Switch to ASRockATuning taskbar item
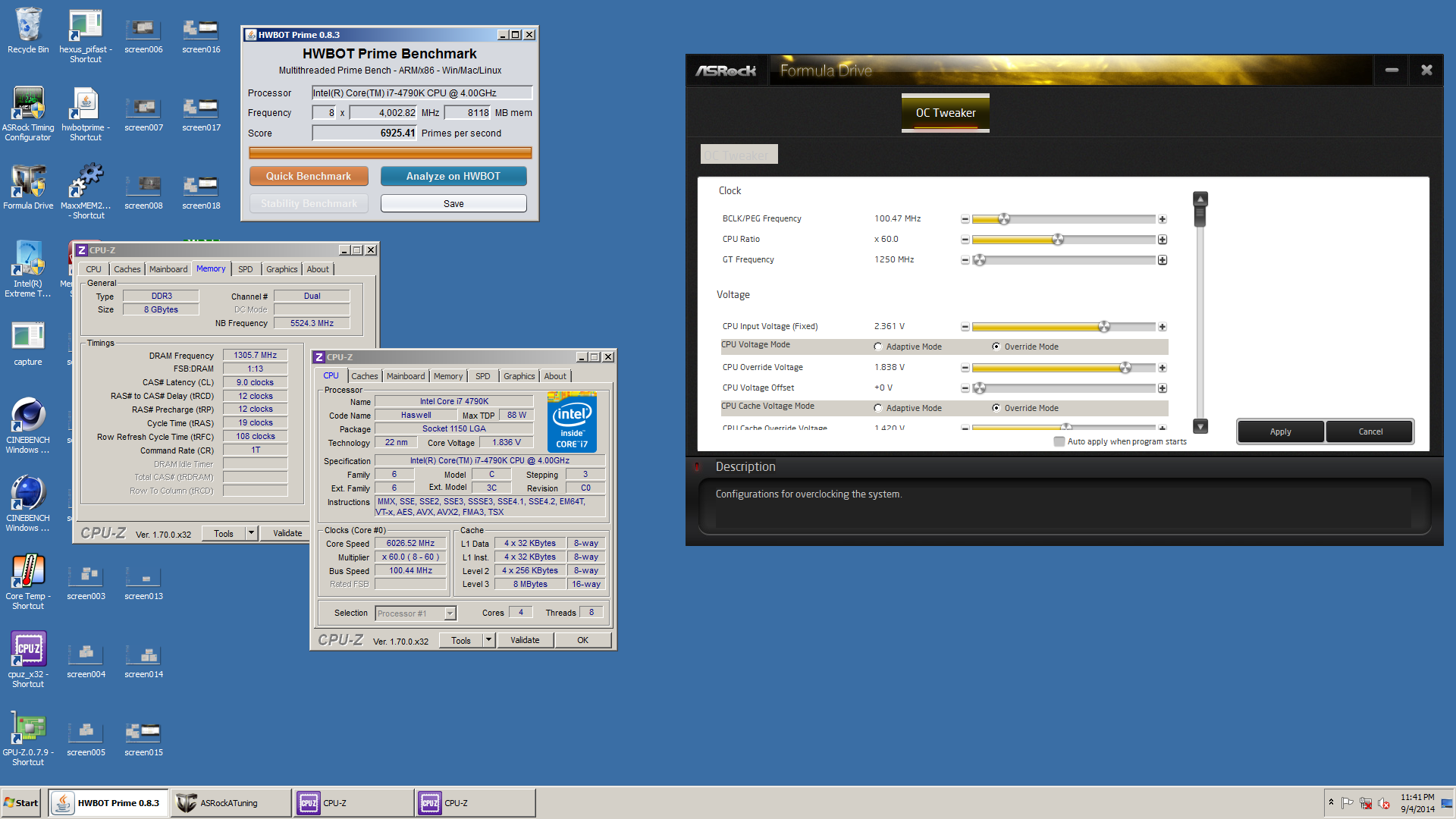This screenshot has height=819, width=1456. click(232, 803)
